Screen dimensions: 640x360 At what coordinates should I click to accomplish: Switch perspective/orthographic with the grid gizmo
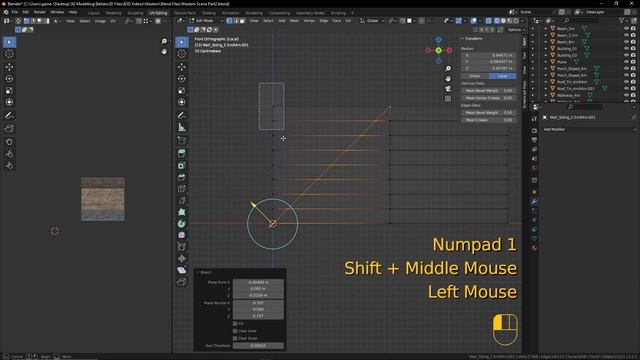click(448, 99)
